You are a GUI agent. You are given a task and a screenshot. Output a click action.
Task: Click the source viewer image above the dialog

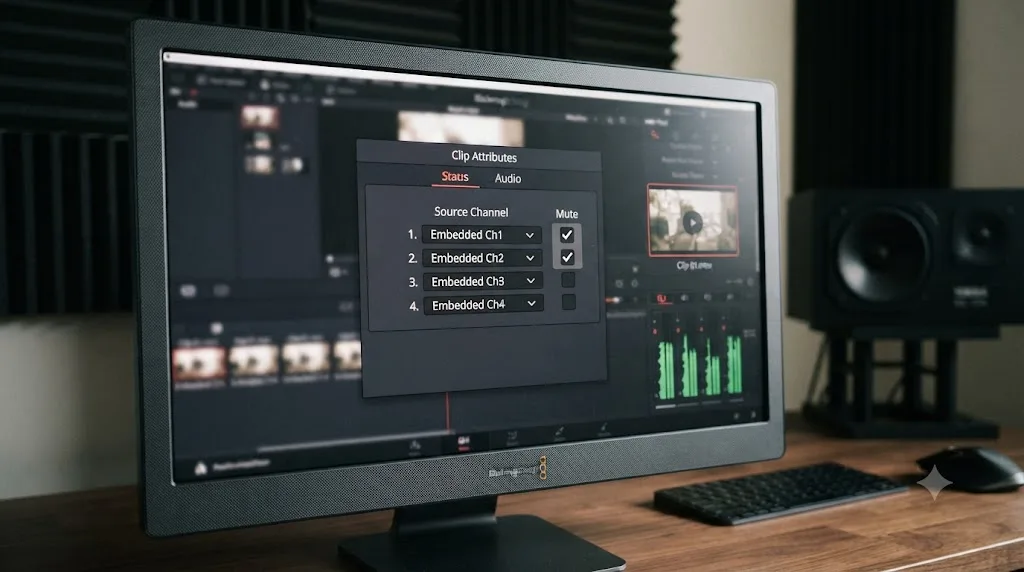460,127
